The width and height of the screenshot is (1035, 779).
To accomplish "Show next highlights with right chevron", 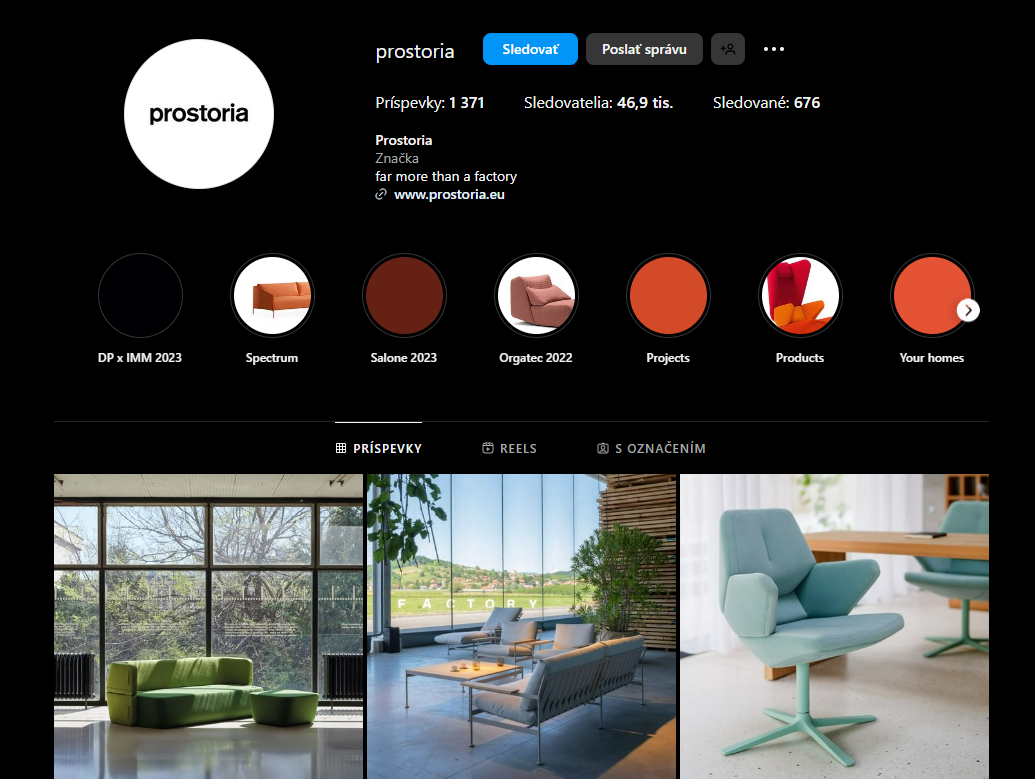I will [x=968, y=310].
